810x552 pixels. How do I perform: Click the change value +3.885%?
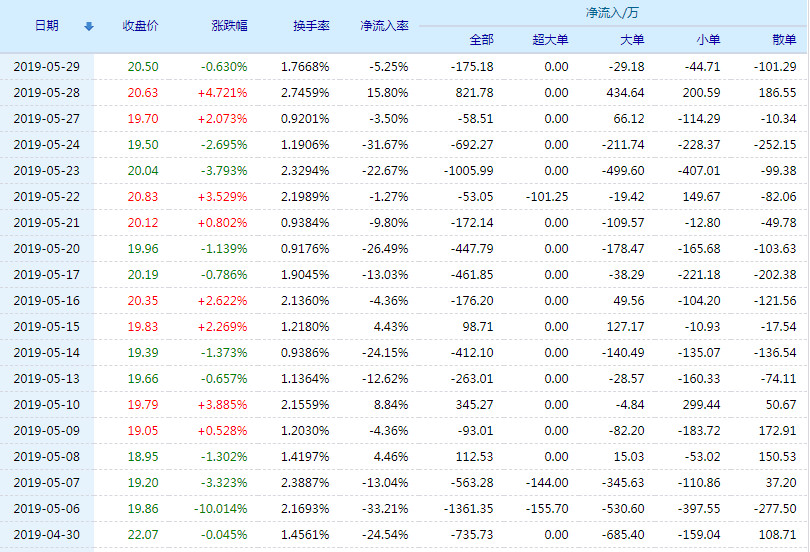tap(222, 404)
